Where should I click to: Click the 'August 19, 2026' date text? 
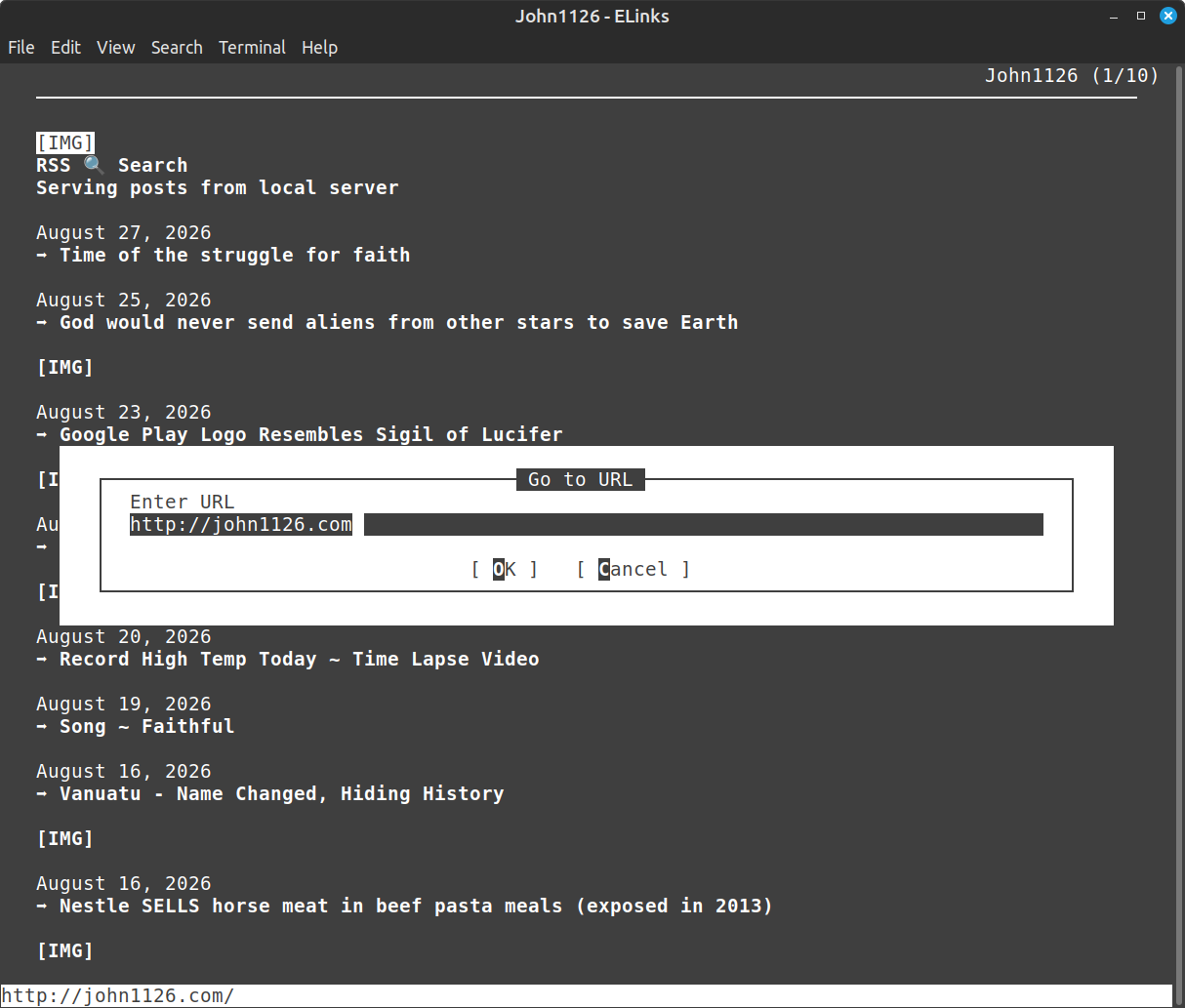point(124,705)
